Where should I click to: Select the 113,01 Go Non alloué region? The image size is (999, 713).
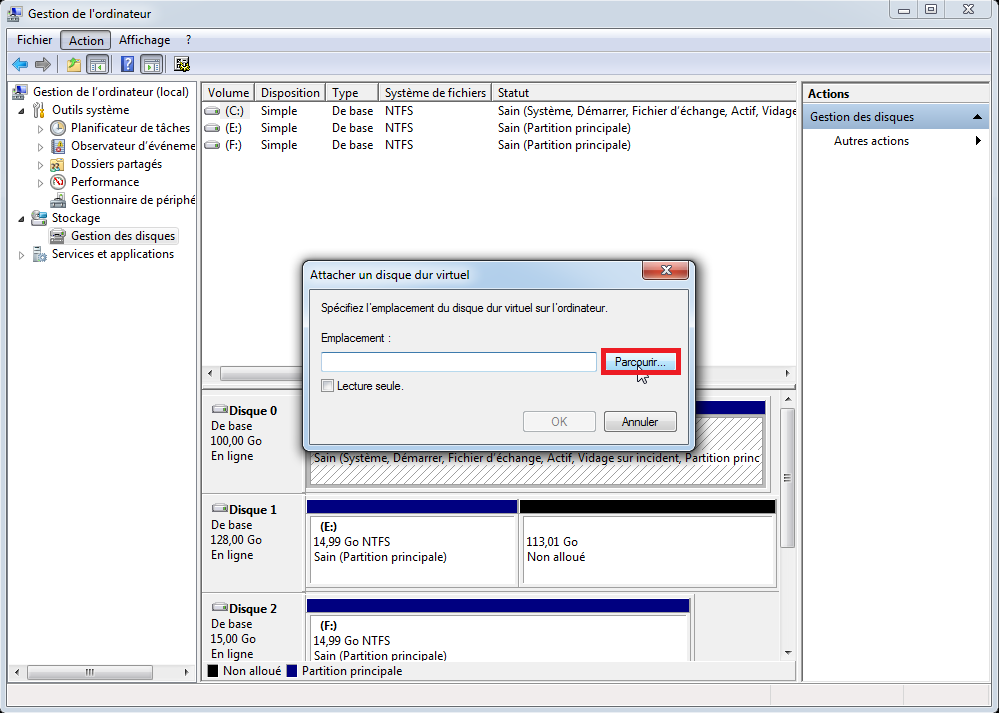point(649,550)
